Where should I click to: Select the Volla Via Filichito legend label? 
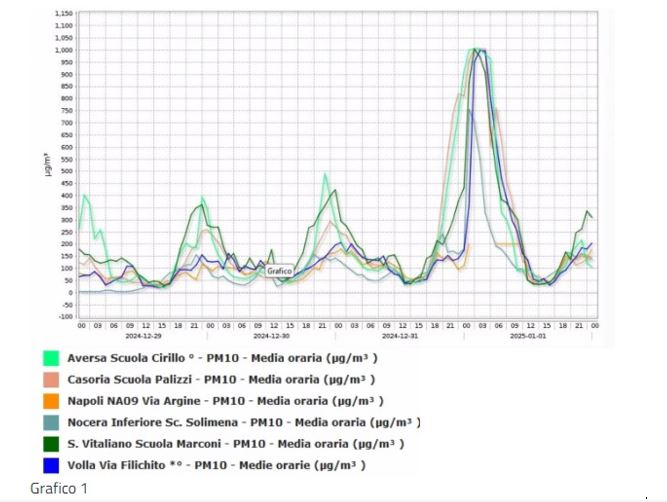[x=217, y=465]
